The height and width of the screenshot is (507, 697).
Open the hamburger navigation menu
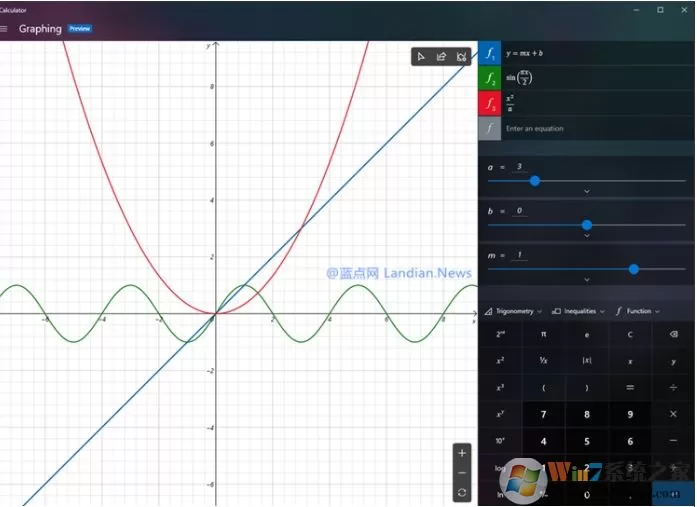pos(4,29)
